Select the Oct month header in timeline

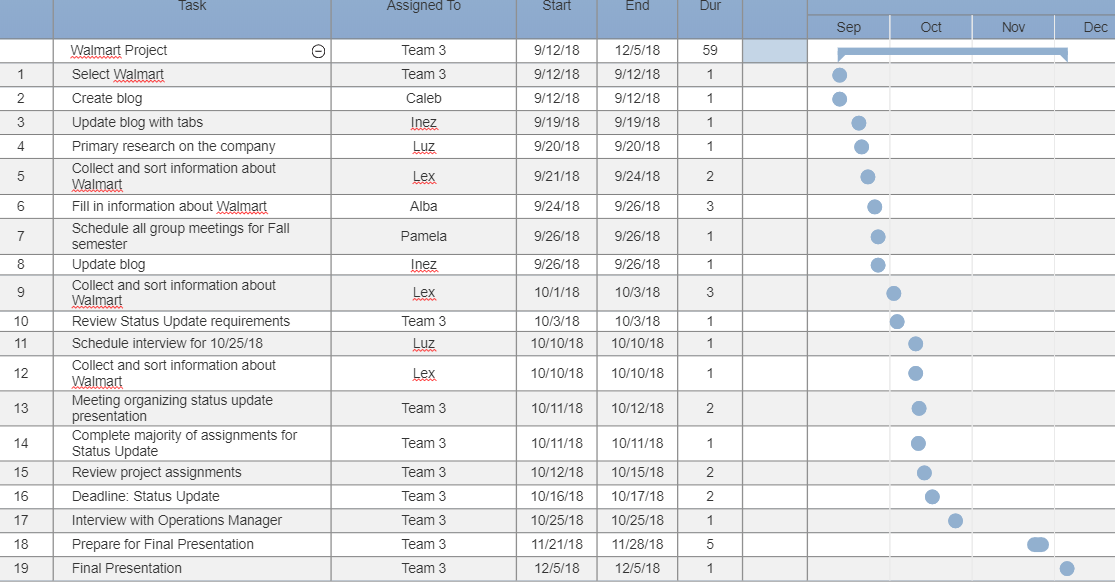931,27
